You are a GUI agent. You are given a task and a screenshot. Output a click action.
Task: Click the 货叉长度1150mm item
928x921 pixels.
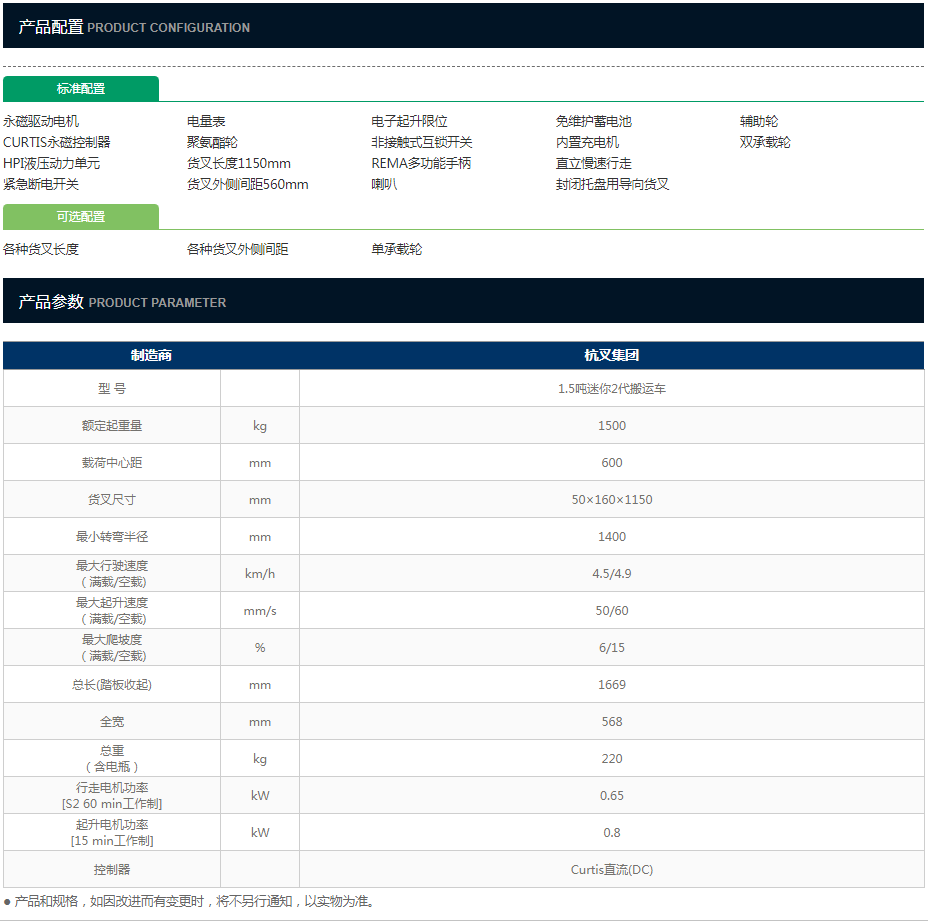pos(239,163)
